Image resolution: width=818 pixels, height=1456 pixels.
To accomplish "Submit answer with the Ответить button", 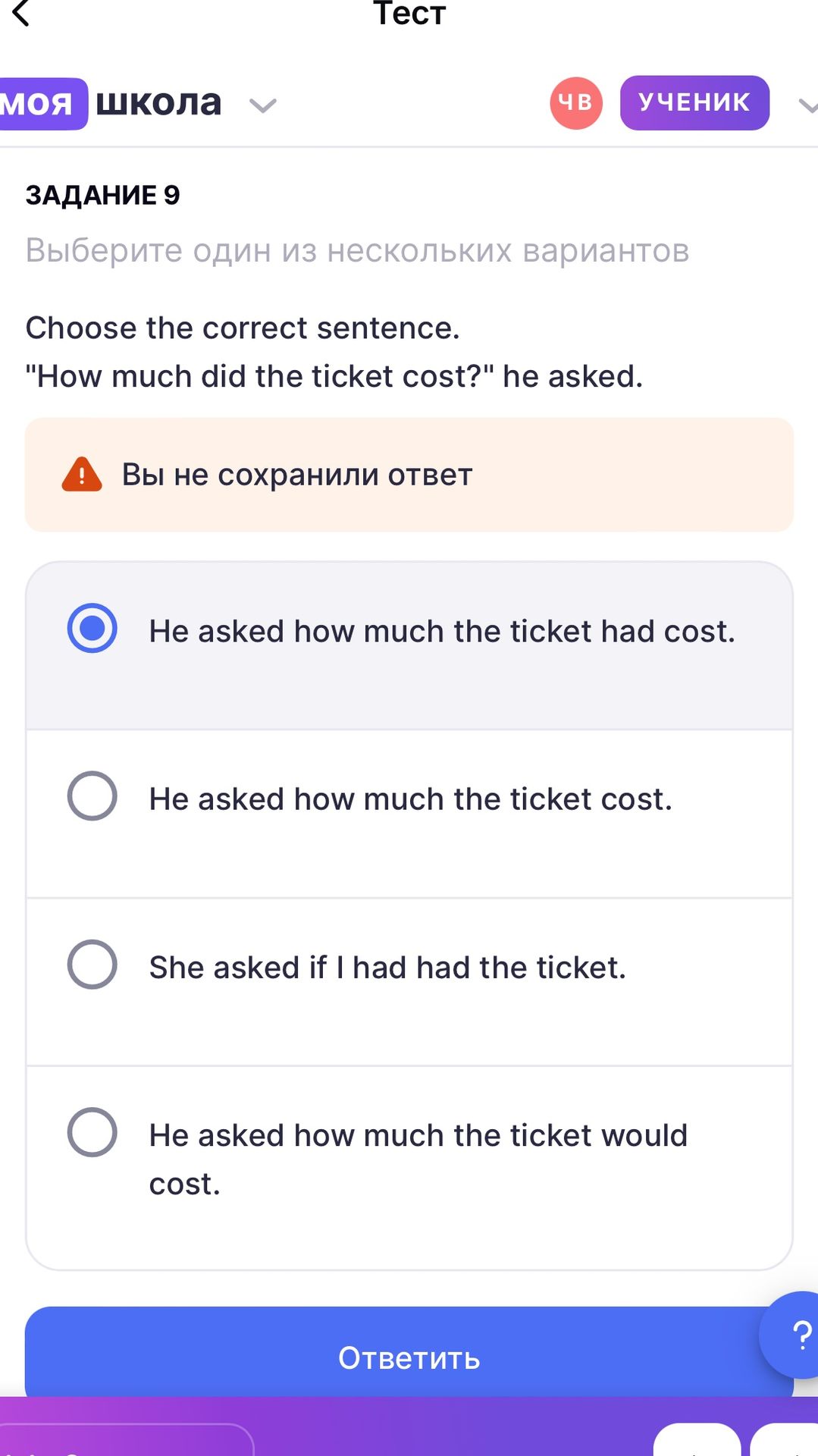I will (x=409, y=1352).
